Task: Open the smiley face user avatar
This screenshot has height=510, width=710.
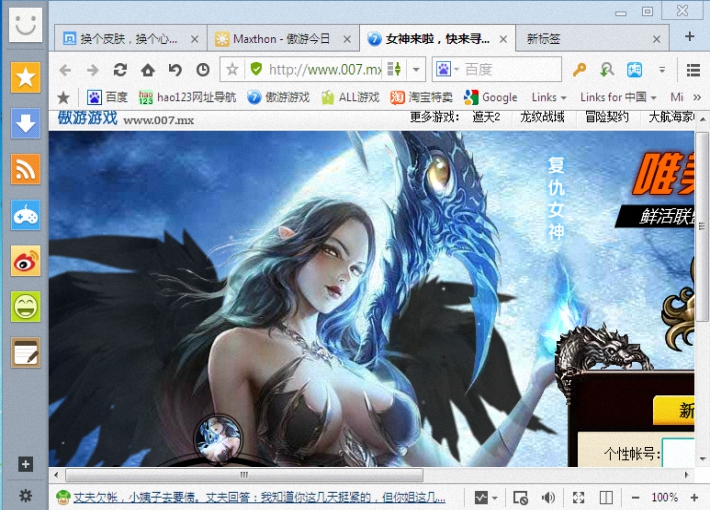Action: coord(25,25)
